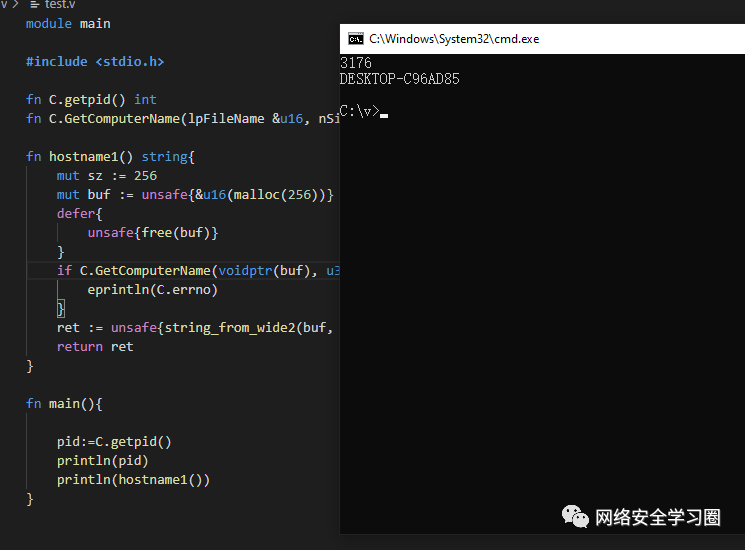Click the breadcrumb chevron before test.v
Screen dimensions: 745x550
[x=17, y=4]
